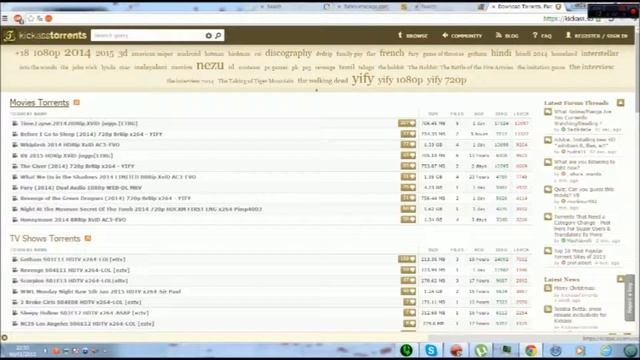This screenshot has width=640, height=360.
Task: Click the nezu tag
Action: tap(210, 65)
